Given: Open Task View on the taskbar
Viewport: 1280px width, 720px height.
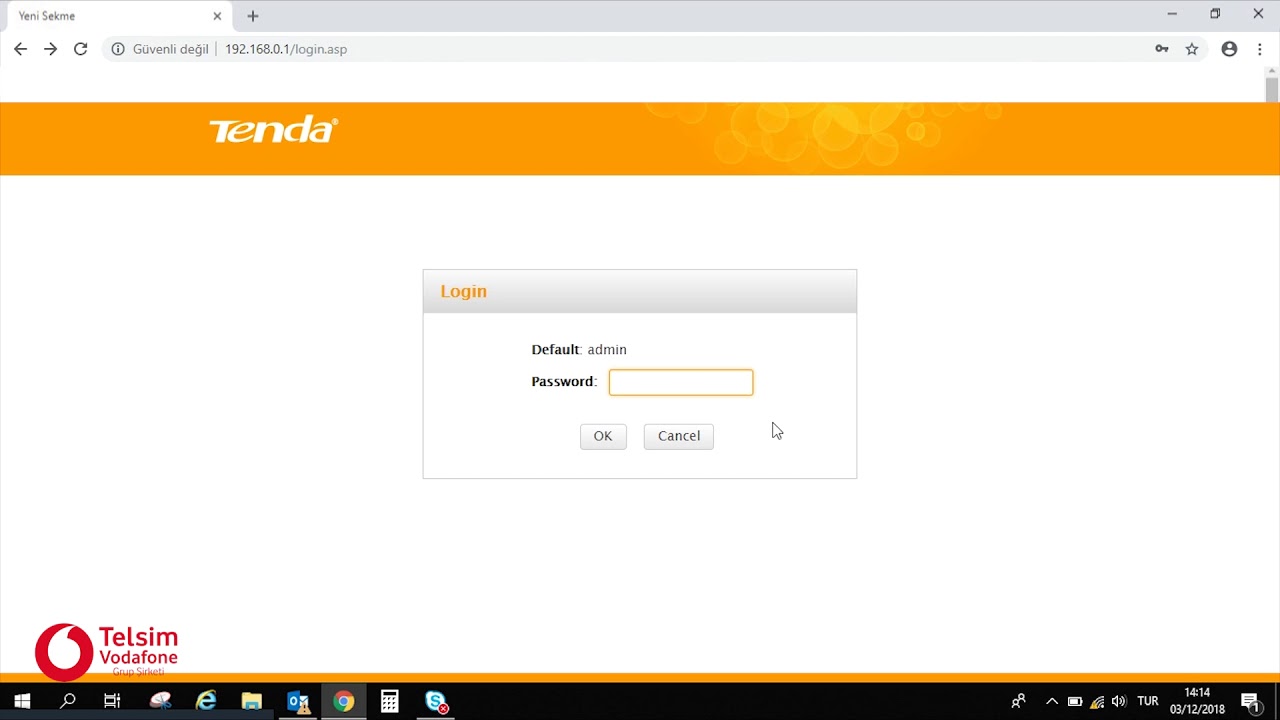Looking at the screenshot, I should coord(112,702).
